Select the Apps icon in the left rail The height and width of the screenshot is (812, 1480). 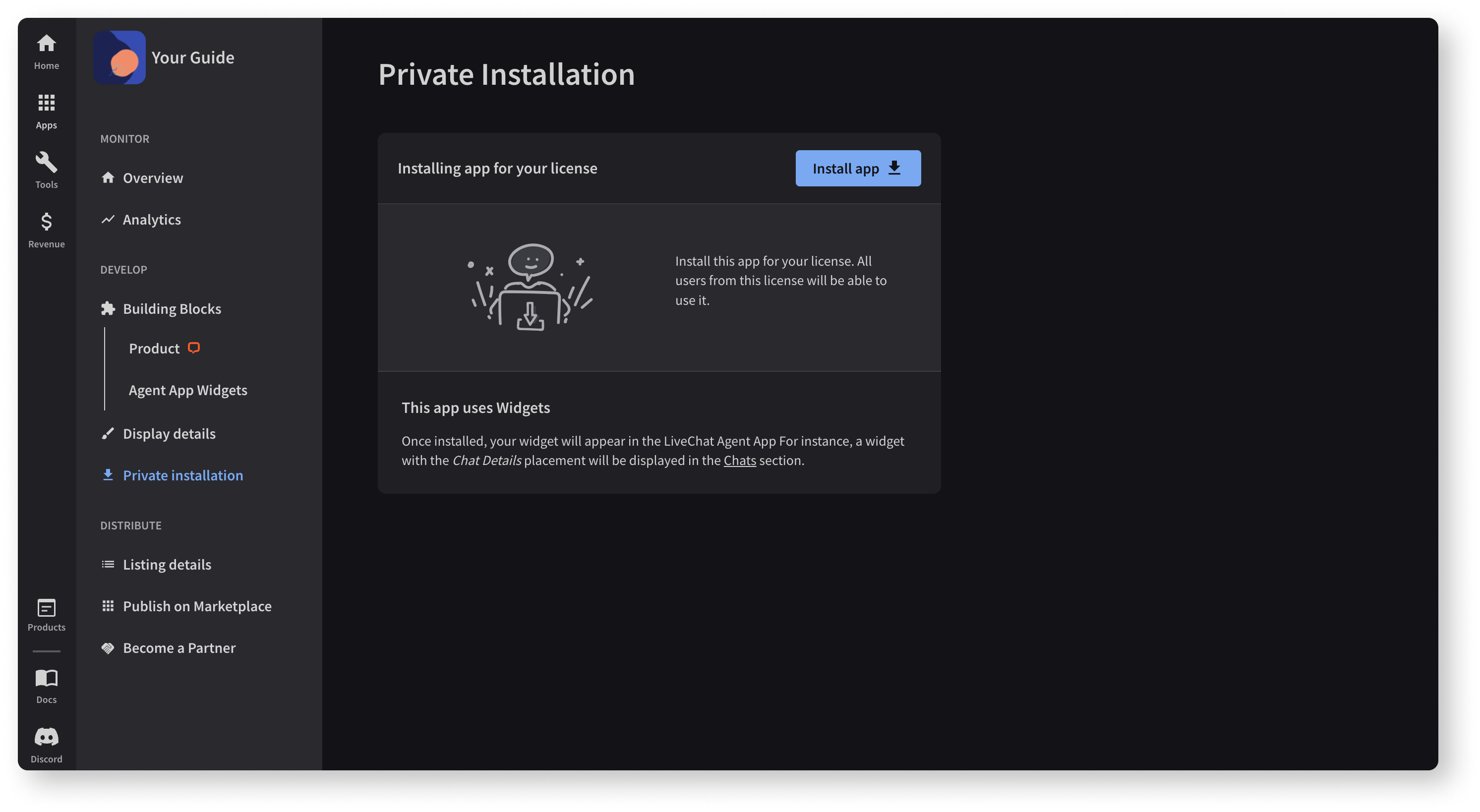pos(46,109)
